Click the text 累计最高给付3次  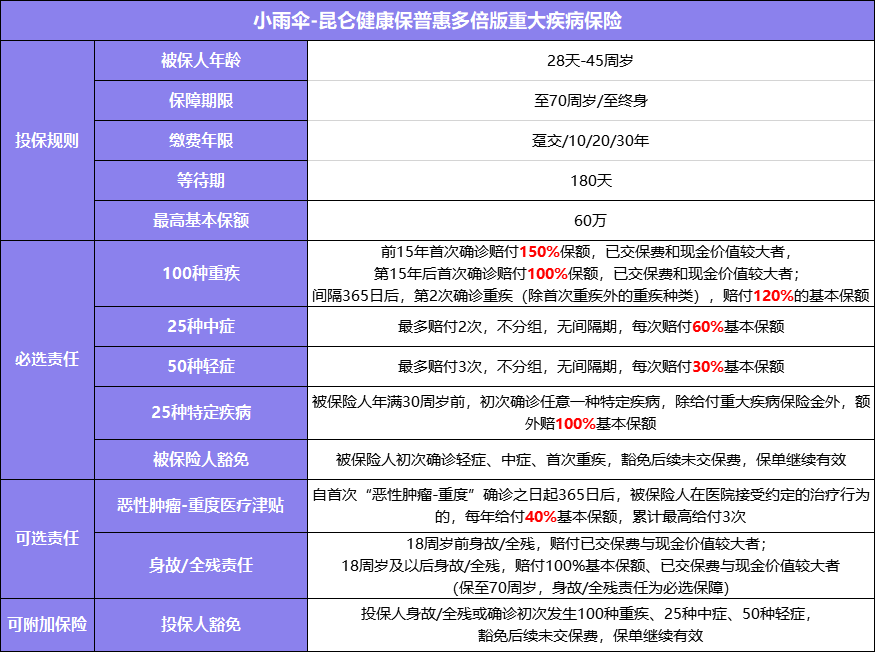pyautogui.click(x=689, y=517)
